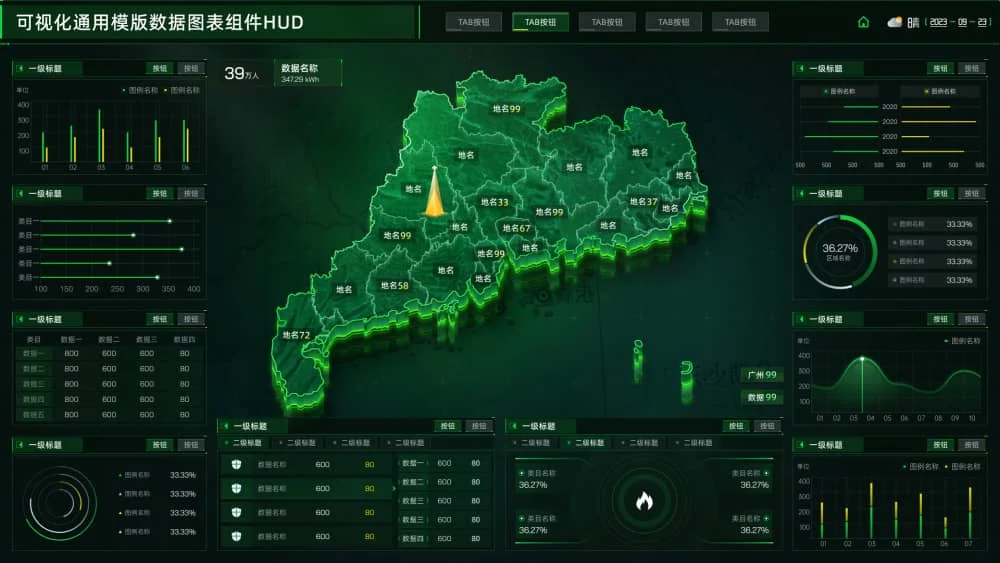Collapse the top-left 一级标题 panel header arrow
1000x563 pixels.
21,69
